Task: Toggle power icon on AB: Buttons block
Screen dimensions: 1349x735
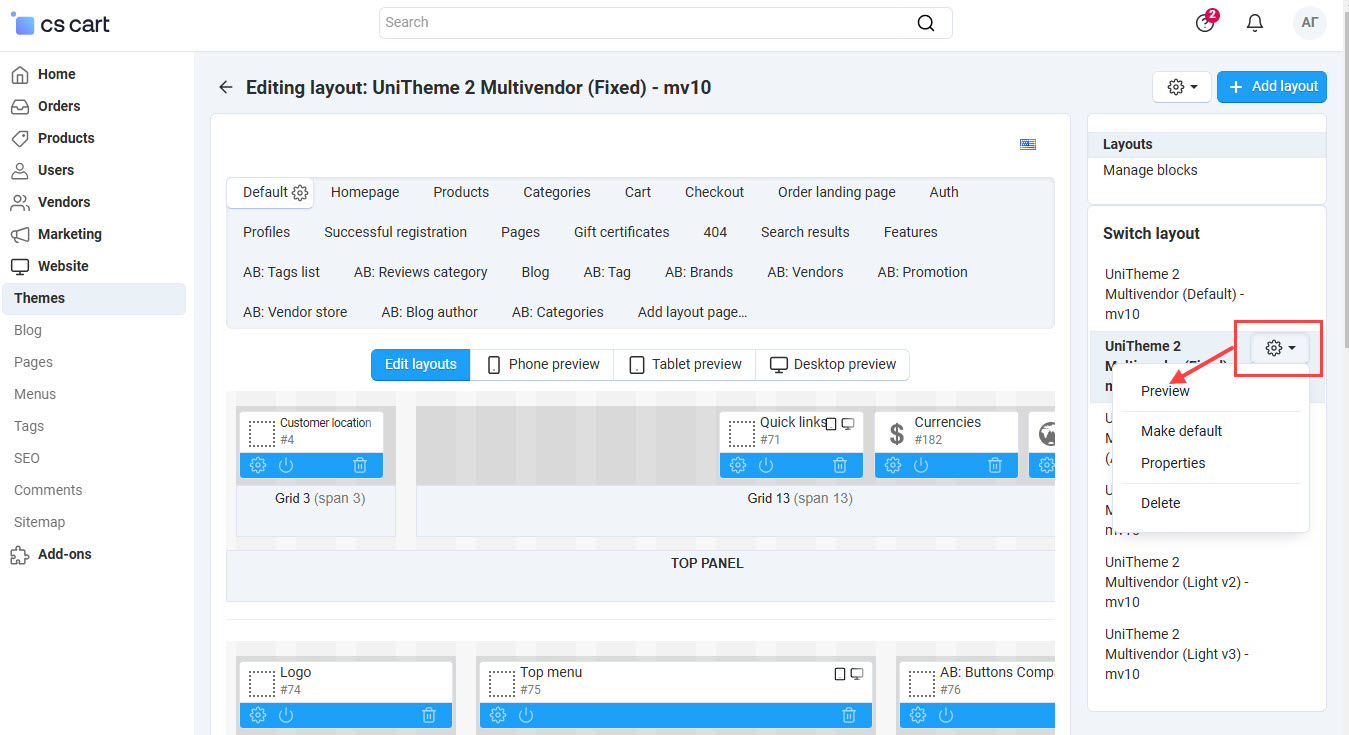Action: pos(946,715)
